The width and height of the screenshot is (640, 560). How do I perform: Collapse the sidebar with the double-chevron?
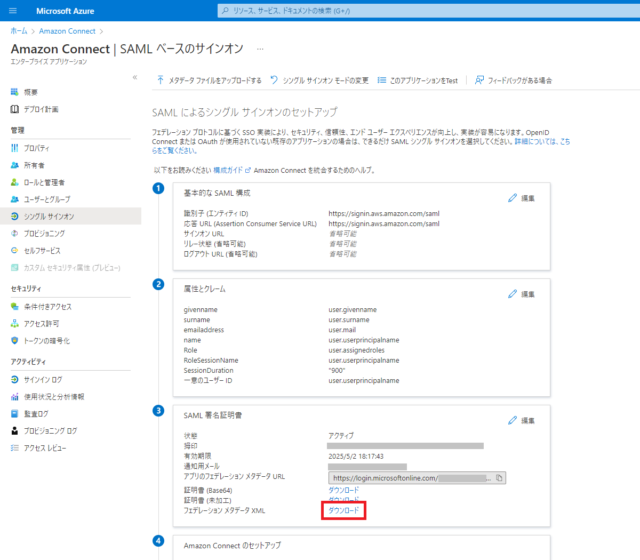[135, 77]
